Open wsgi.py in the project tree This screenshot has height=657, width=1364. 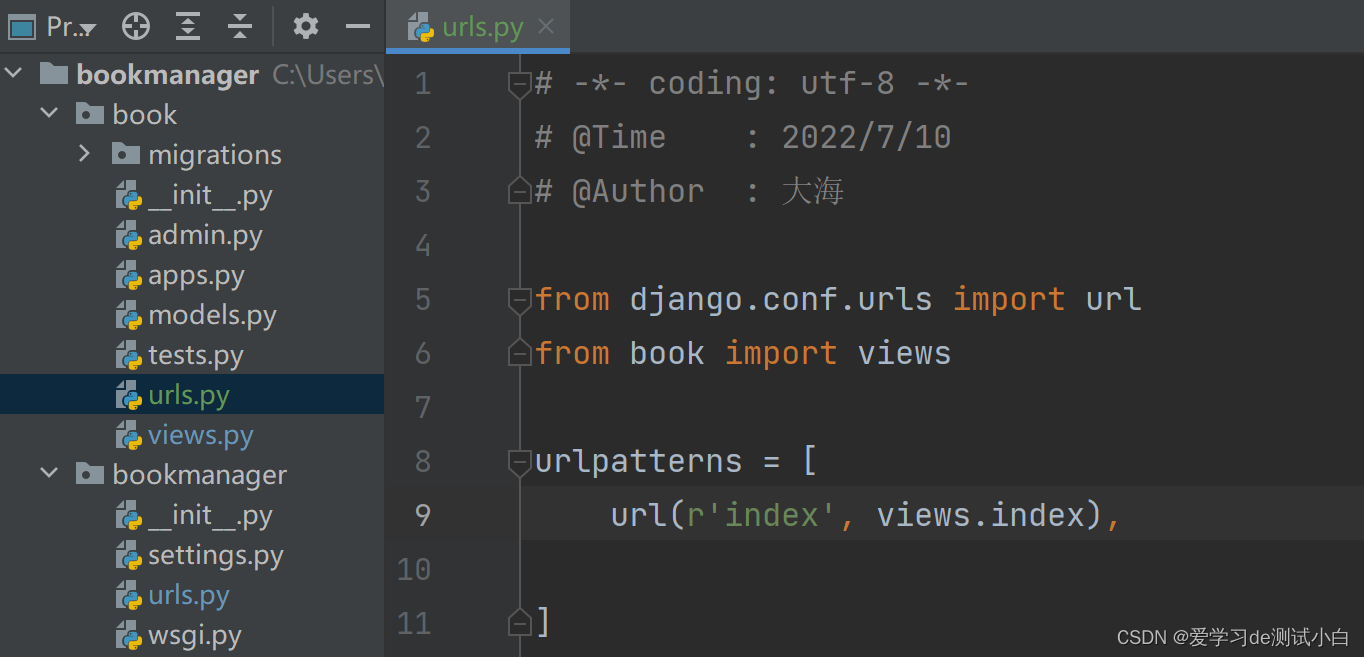tap(195, 635)
